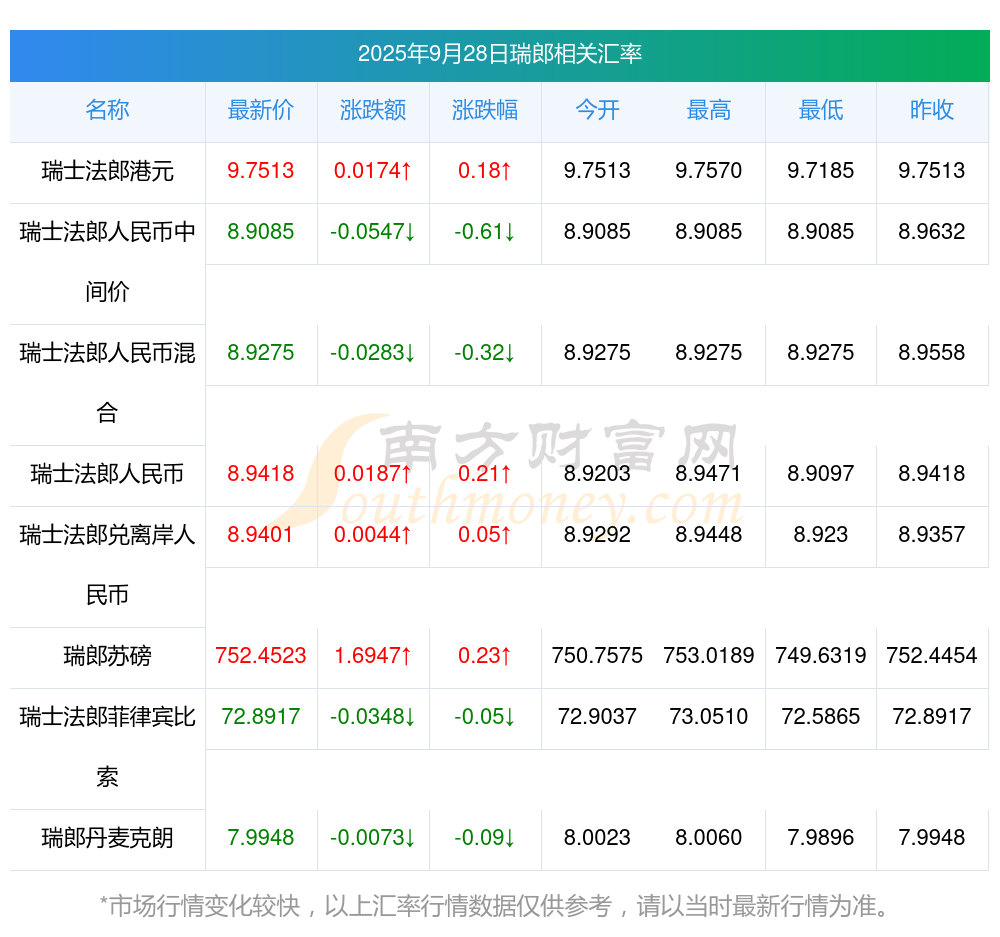Click the down arrow next to -0.61

click(x=509, y=232)
